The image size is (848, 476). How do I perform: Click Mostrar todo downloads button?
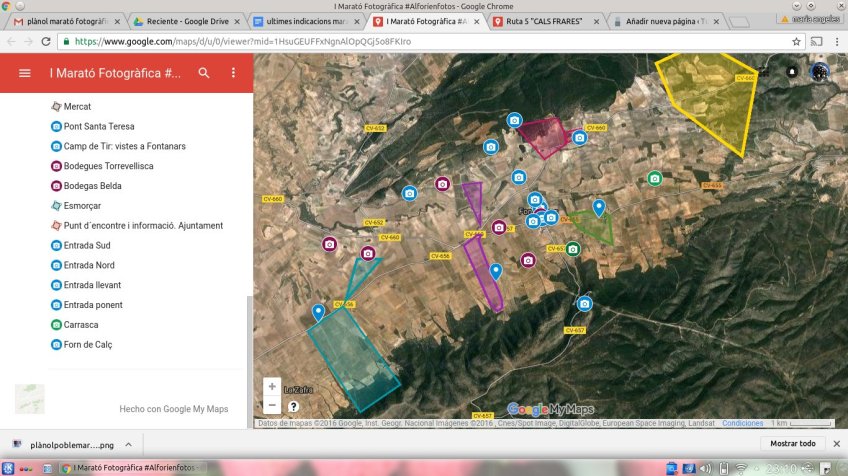click(x=793, y=444)
